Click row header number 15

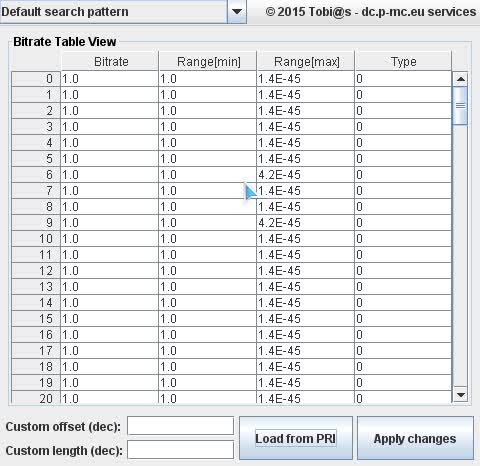coord(36,319)
